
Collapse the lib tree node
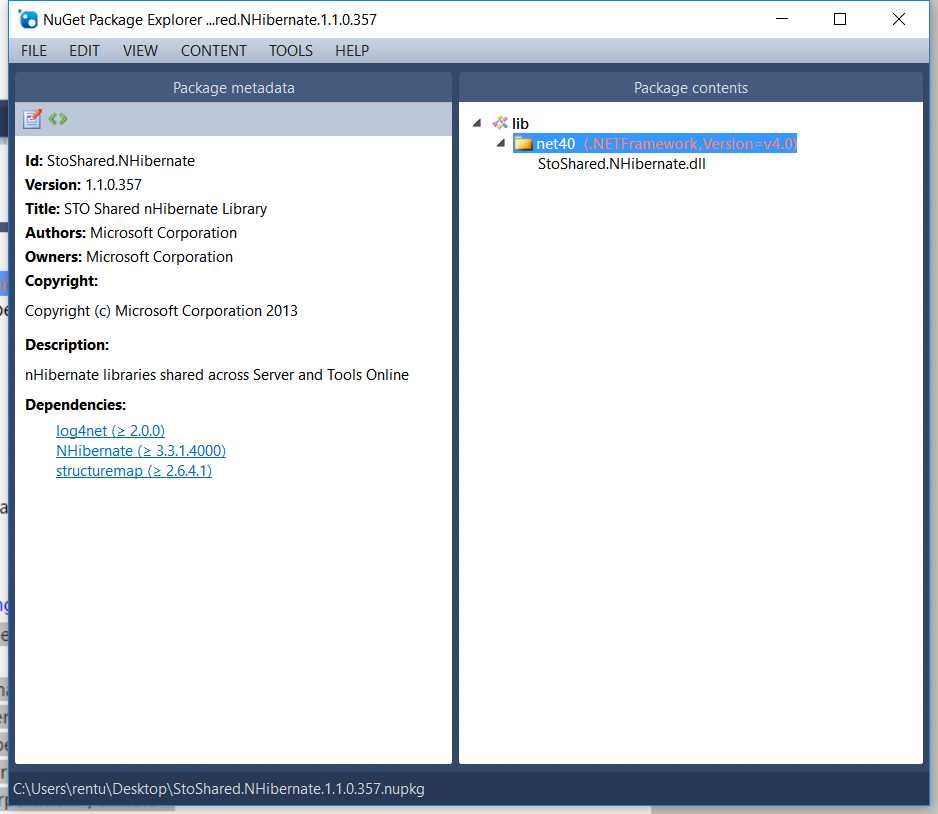(x=477, y=123)
